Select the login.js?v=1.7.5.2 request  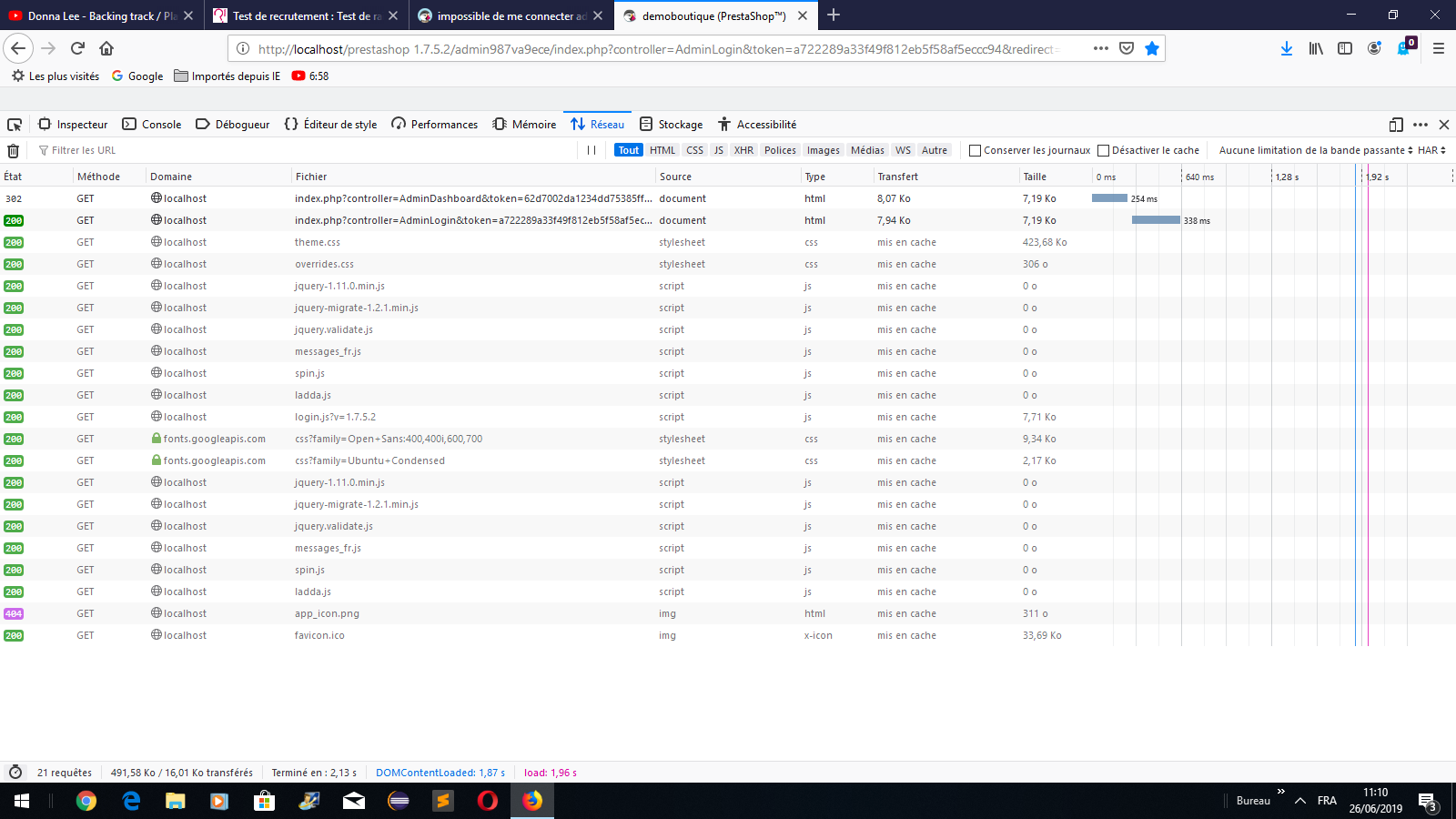pos(728,417)
